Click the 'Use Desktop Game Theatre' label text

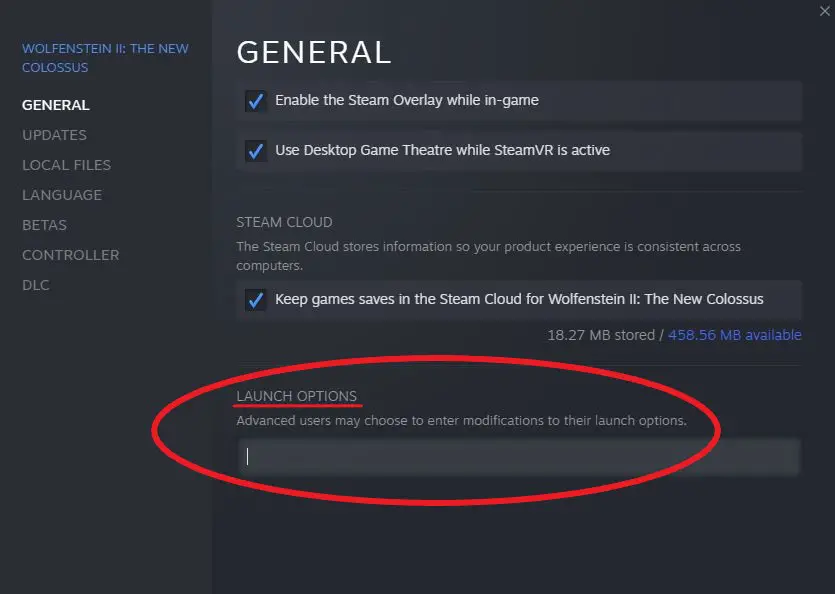[x=443, y=150]
